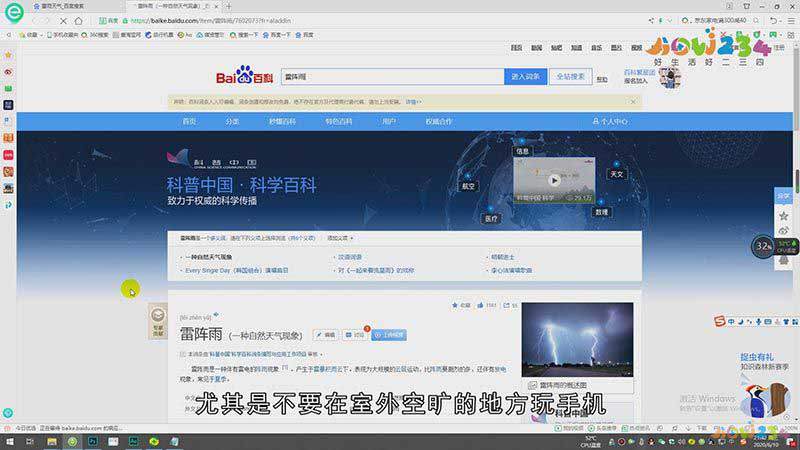Click the 知道 link at page top
Image resolution: width=800 pixels, height=450 pixels.
coord(577,47)
